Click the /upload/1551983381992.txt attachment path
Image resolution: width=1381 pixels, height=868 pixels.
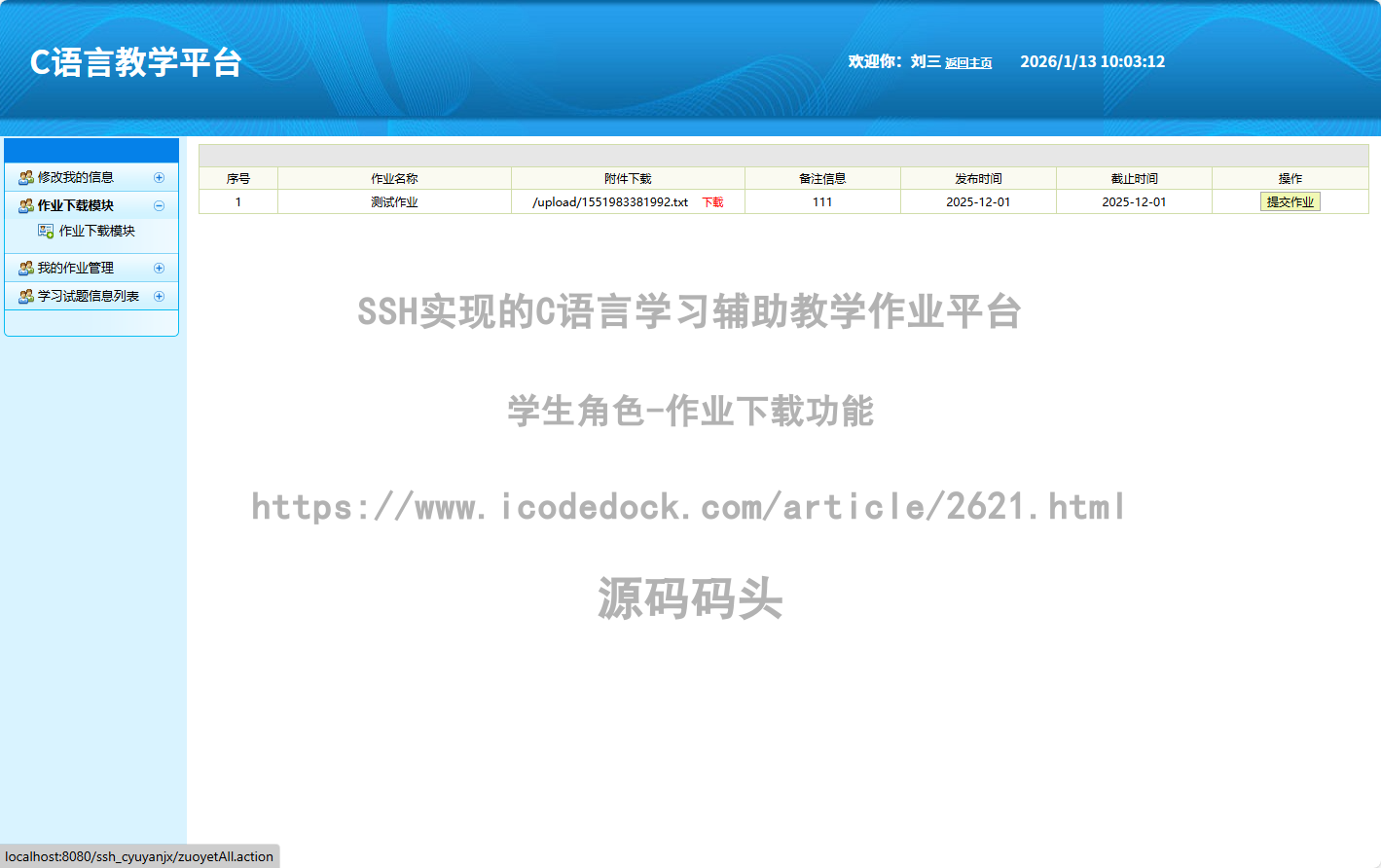click(x=610, y=202)
